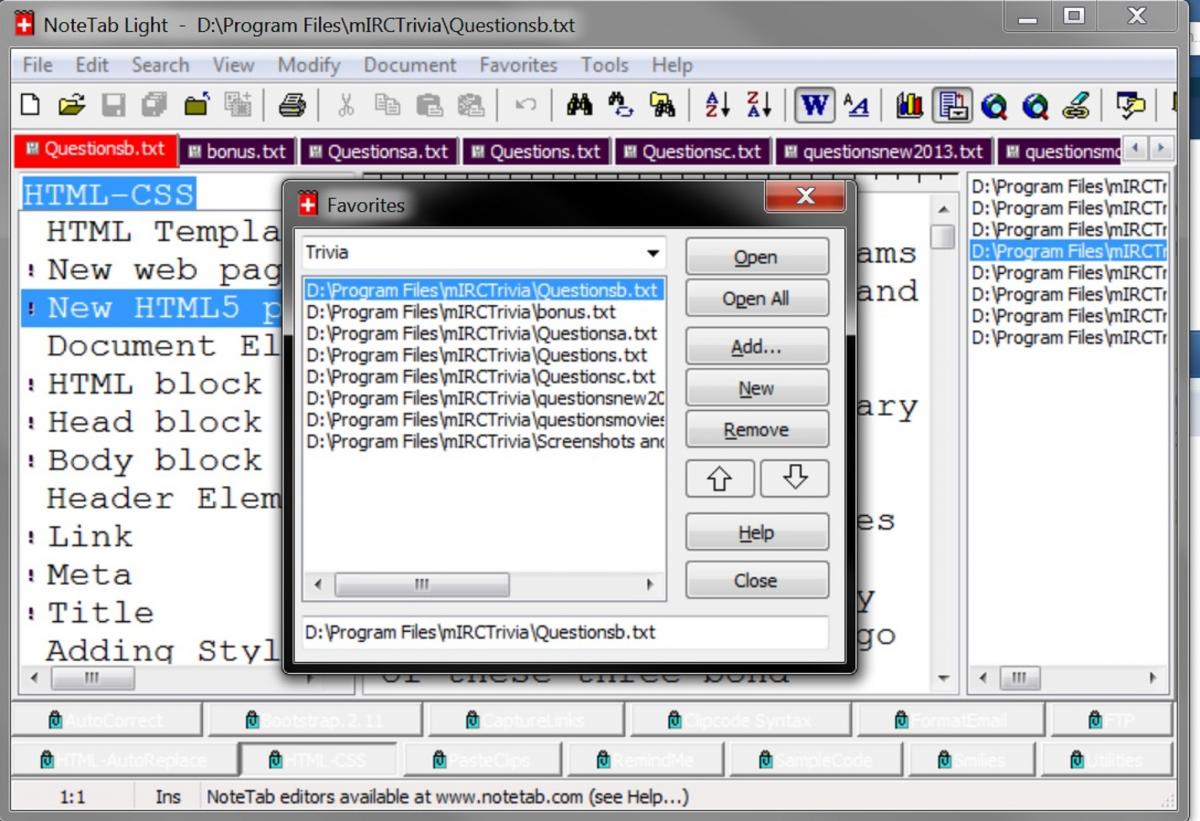
Task: Click the clip list horizontal scrollbar thumb
Action: pyautogui.click(x=92, y=678)
